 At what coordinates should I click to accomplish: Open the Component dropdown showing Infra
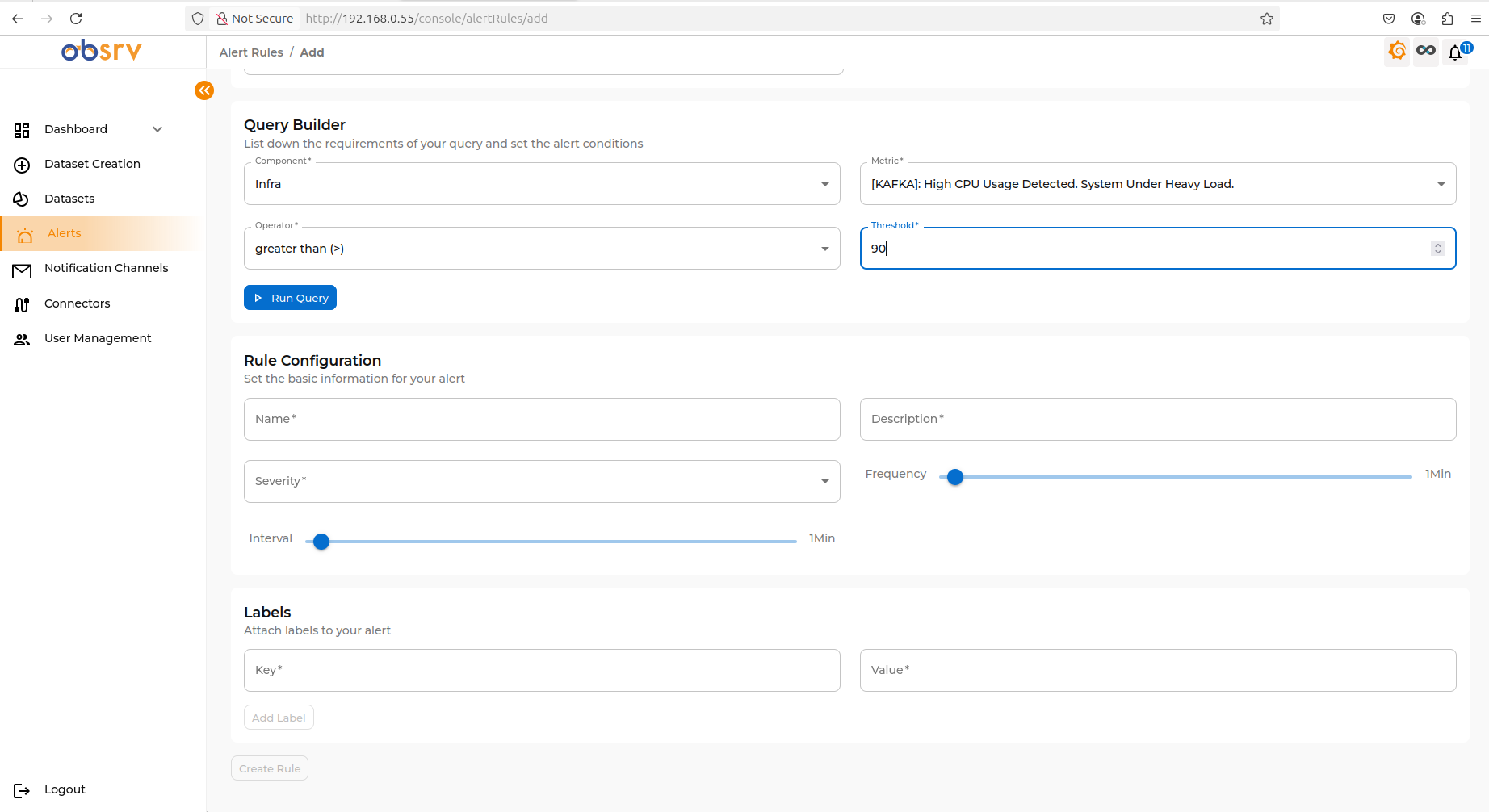pyautogui.click(x=542, y=184)
